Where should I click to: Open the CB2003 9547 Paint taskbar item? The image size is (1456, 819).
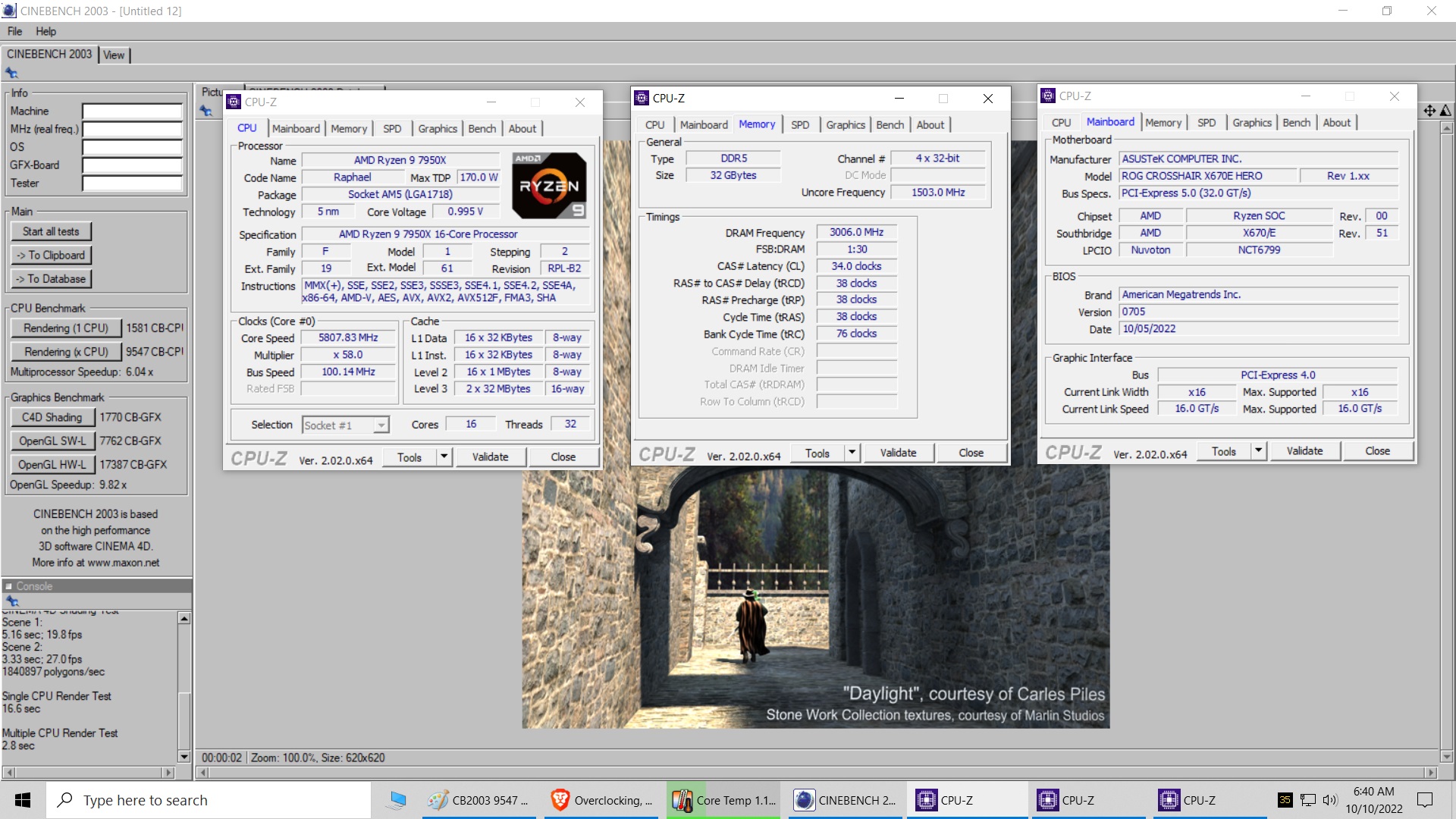coord(479,800)
